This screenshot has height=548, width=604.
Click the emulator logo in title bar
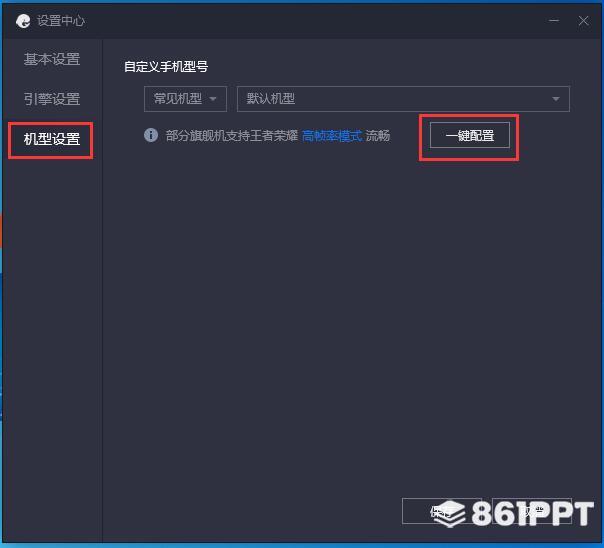point(23,21)
